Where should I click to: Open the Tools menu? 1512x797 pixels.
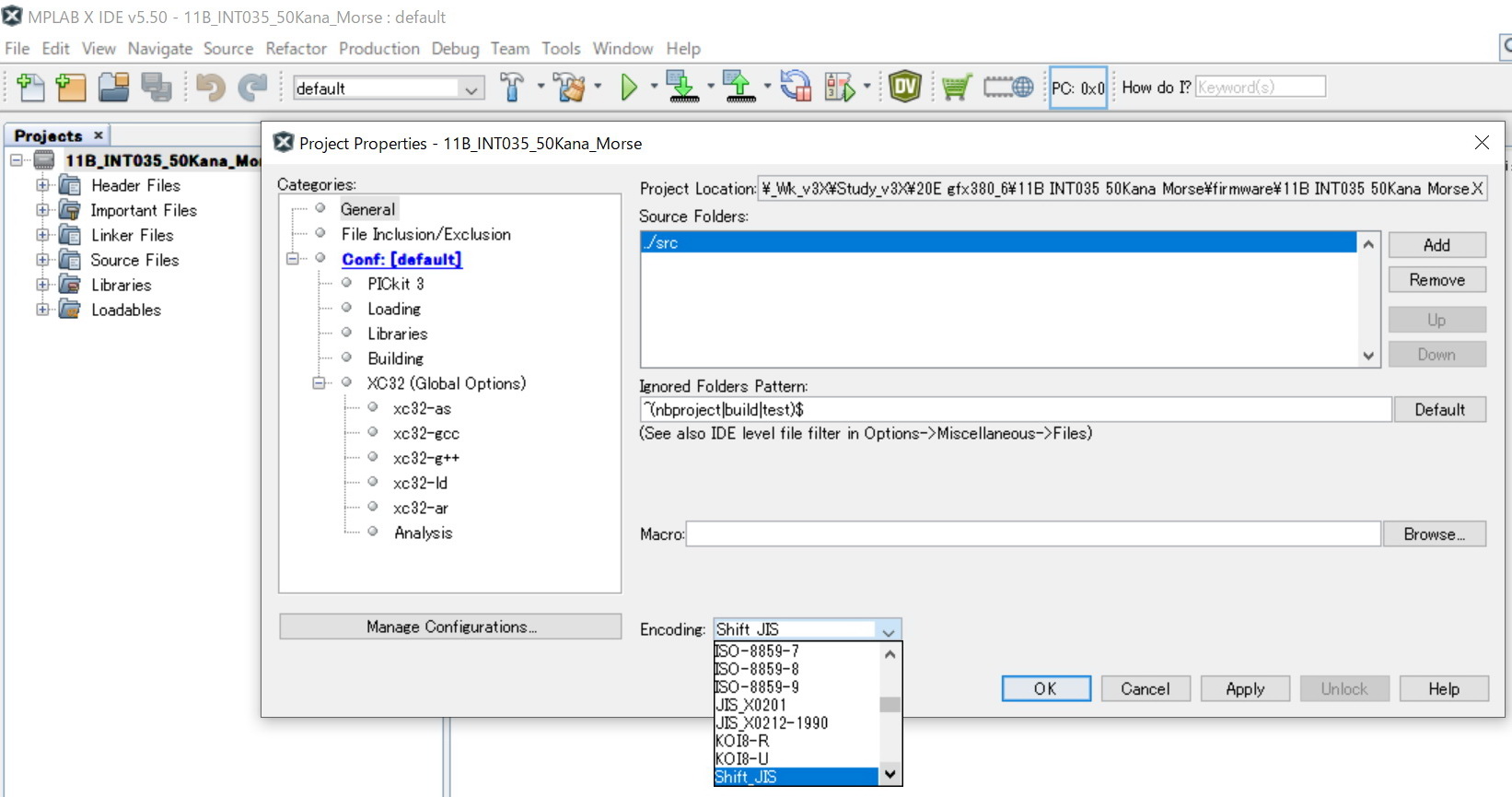click(x=561, y=48)
